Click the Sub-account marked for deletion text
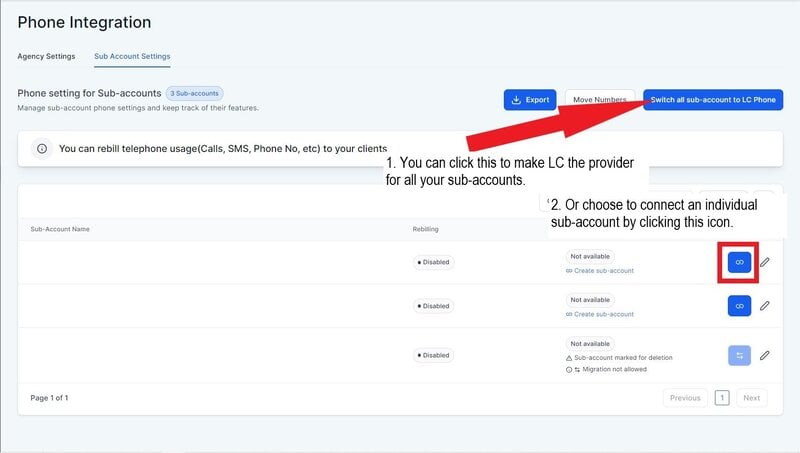Screen dimensions: 800x453 (x=623, y=358)
